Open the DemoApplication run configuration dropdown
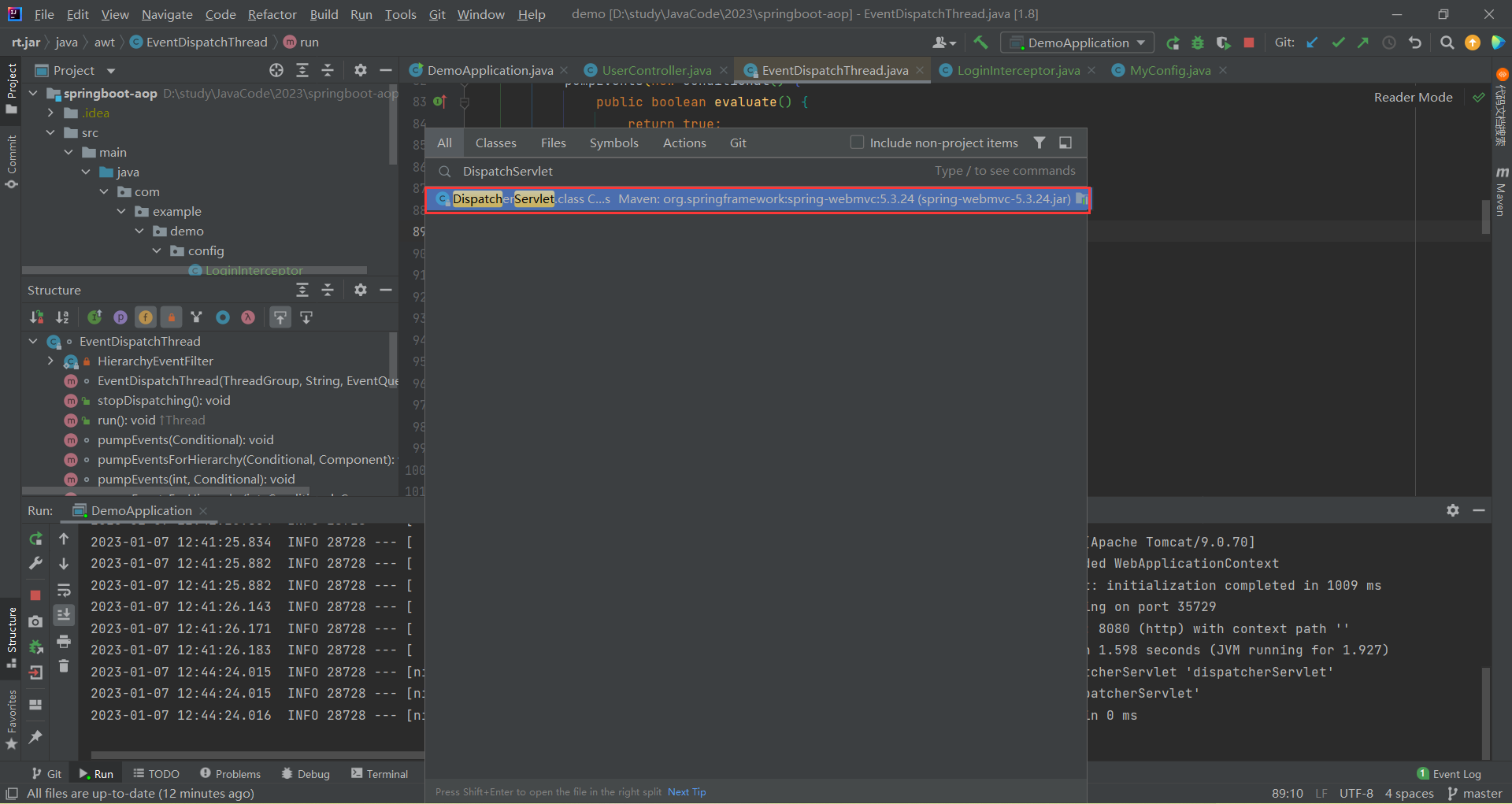 (x=1077, y=43)
